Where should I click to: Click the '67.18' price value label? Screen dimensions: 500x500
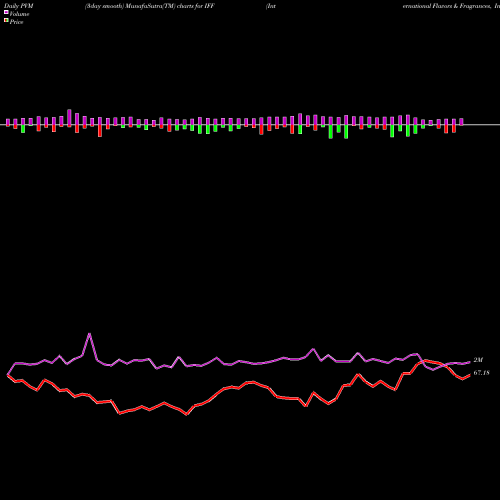[481, 373]
